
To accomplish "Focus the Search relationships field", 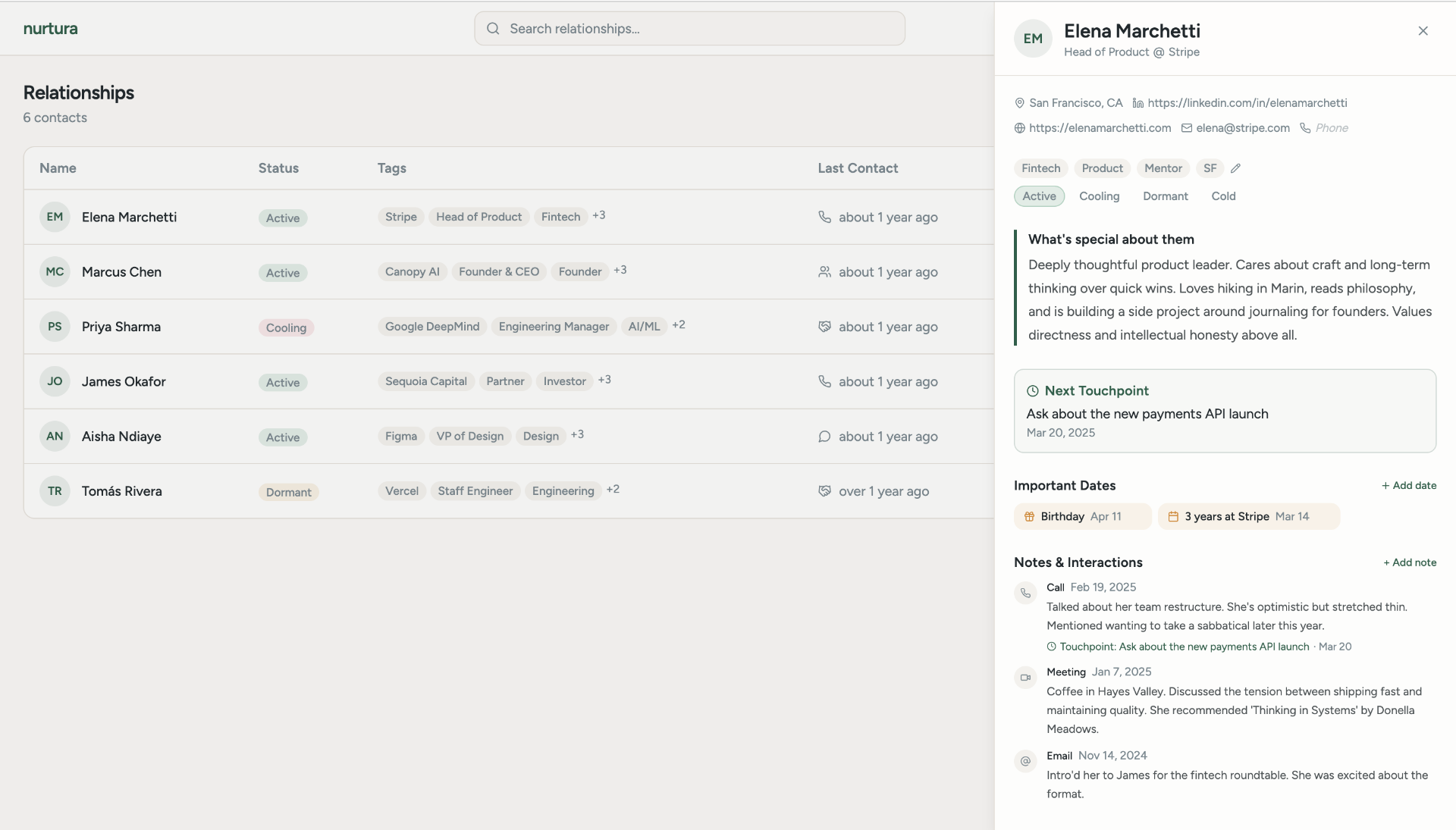I will 689,29.
